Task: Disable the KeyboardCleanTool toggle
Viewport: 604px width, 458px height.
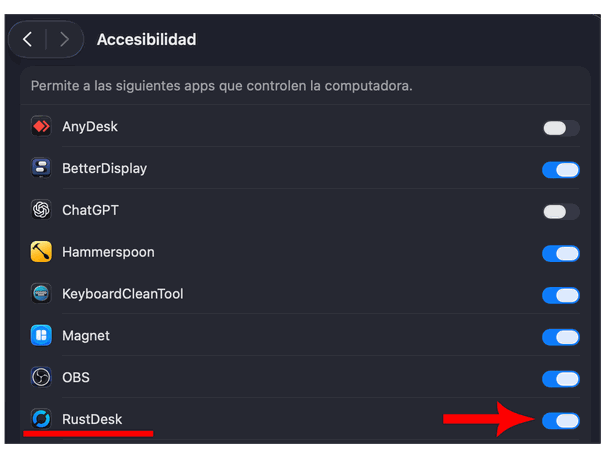Action: (x=561, y=295)
